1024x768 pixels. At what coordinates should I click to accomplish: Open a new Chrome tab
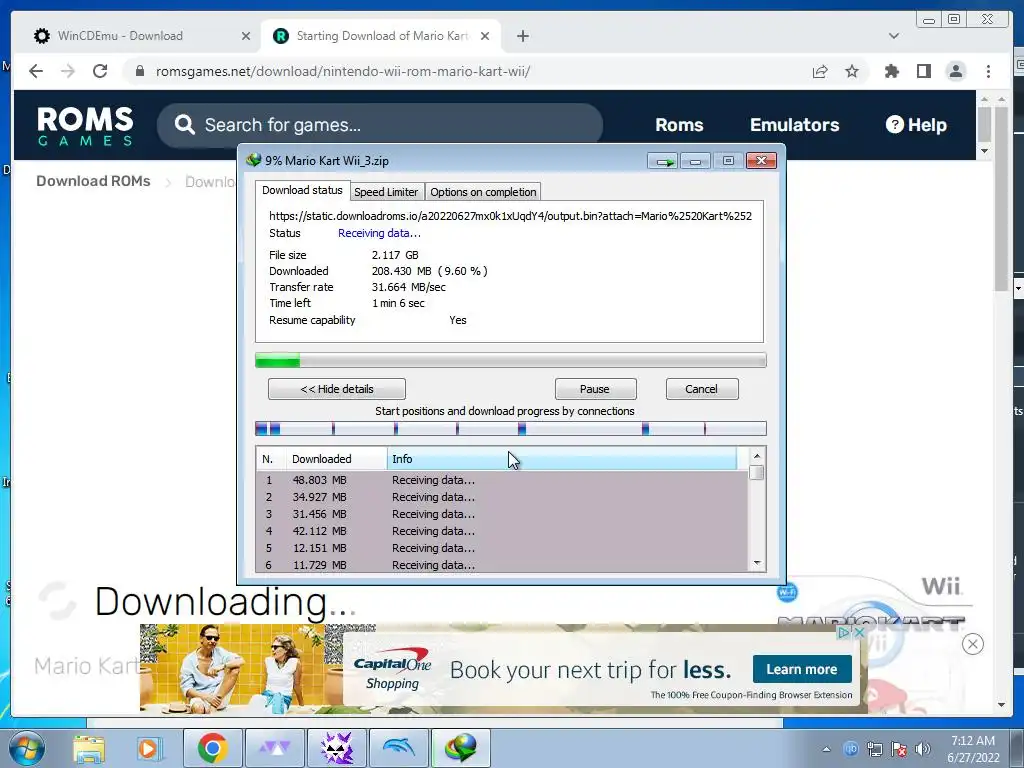click(522, 36)
